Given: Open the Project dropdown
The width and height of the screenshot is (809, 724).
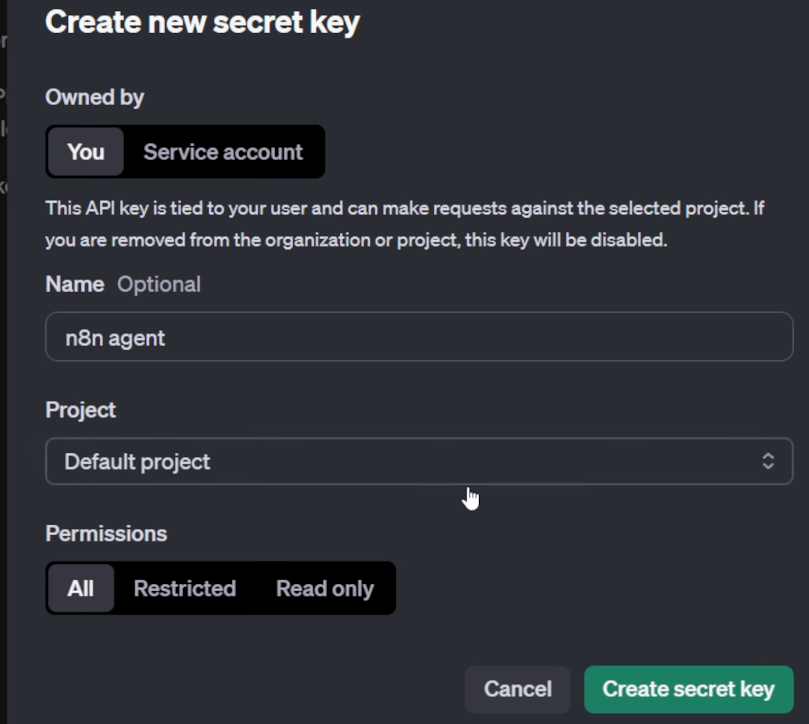Looking at the screenshot, I should 419,461.
